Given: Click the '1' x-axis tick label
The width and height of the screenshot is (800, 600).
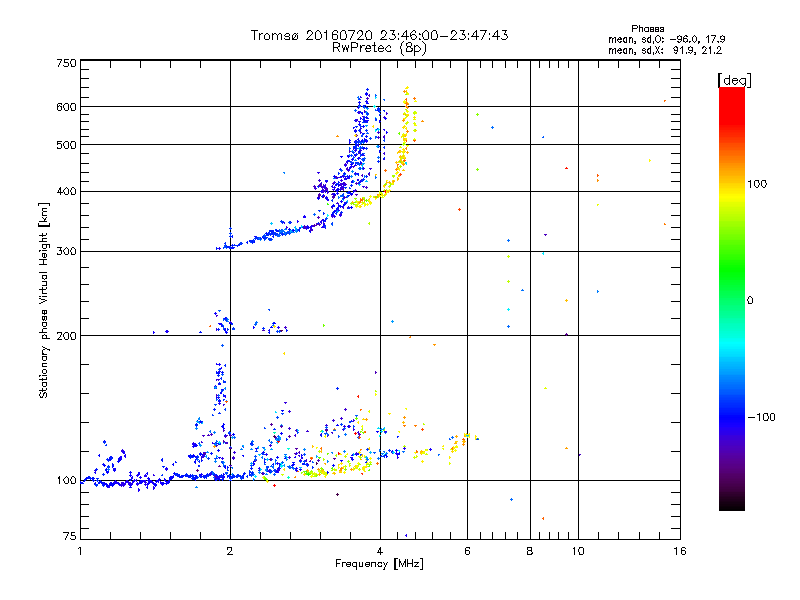Looking at the screenshot, I should 80,551.
